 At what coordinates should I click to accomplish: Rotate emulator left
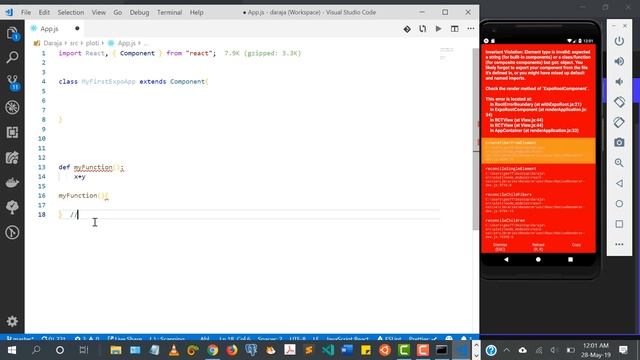(619, 102)
